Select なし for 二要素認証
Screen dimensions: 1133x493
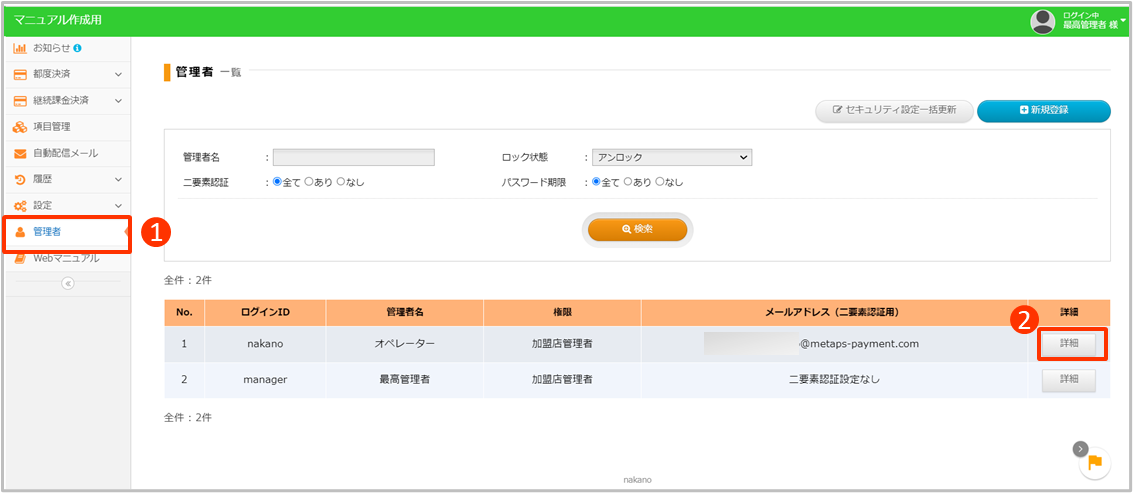(x=342, y=182)
